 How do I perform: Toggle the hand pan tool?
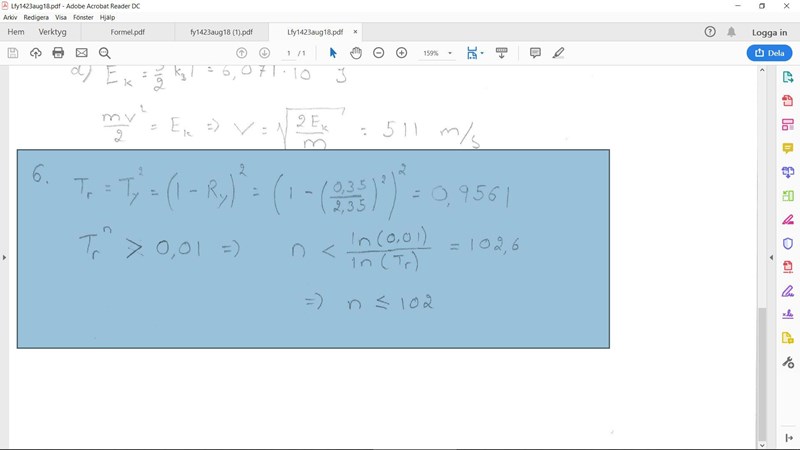click(355, 53)
